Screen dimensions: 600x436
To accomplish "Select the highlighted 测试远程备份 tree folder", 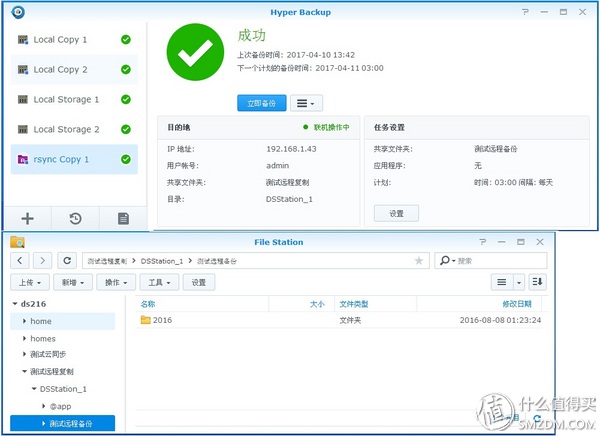I will (63, 423).
